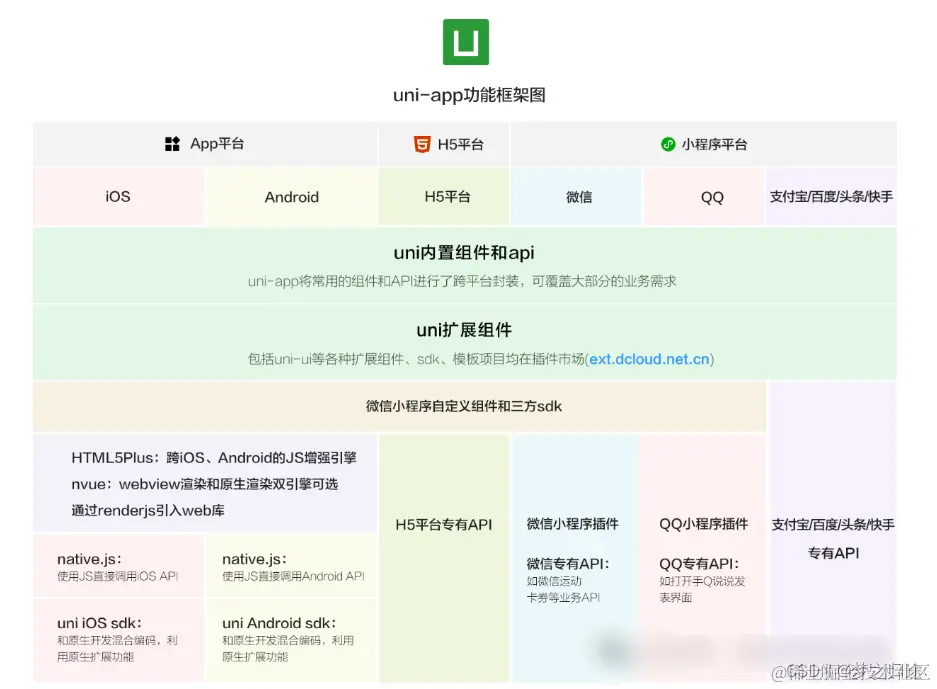This screenshot has height=689, width=937.
Task: Click the nvue webview渲染 line
Action: 204,484
